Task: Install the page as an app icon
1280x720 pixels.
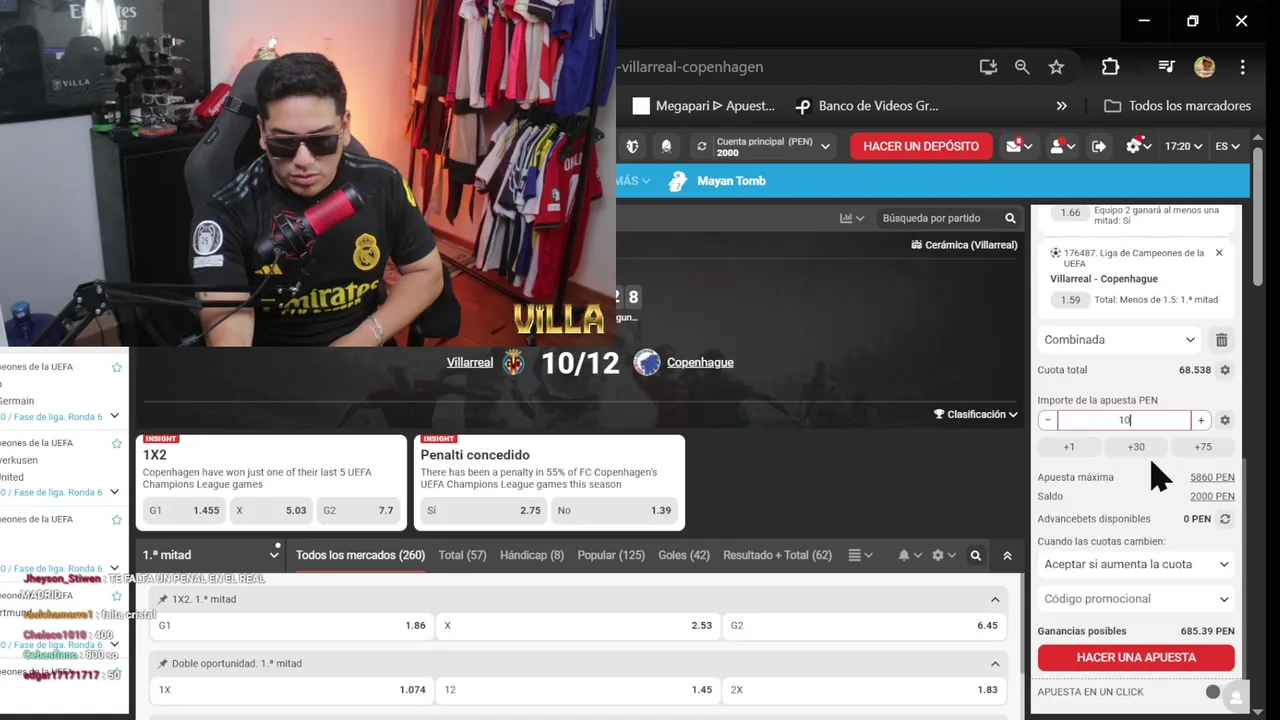Action: [x=988, y=67]
